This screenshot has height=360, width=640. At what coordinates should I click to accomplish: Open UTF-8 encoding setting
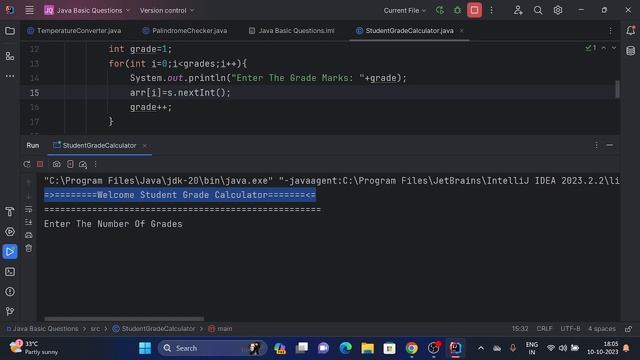(570, 329)
